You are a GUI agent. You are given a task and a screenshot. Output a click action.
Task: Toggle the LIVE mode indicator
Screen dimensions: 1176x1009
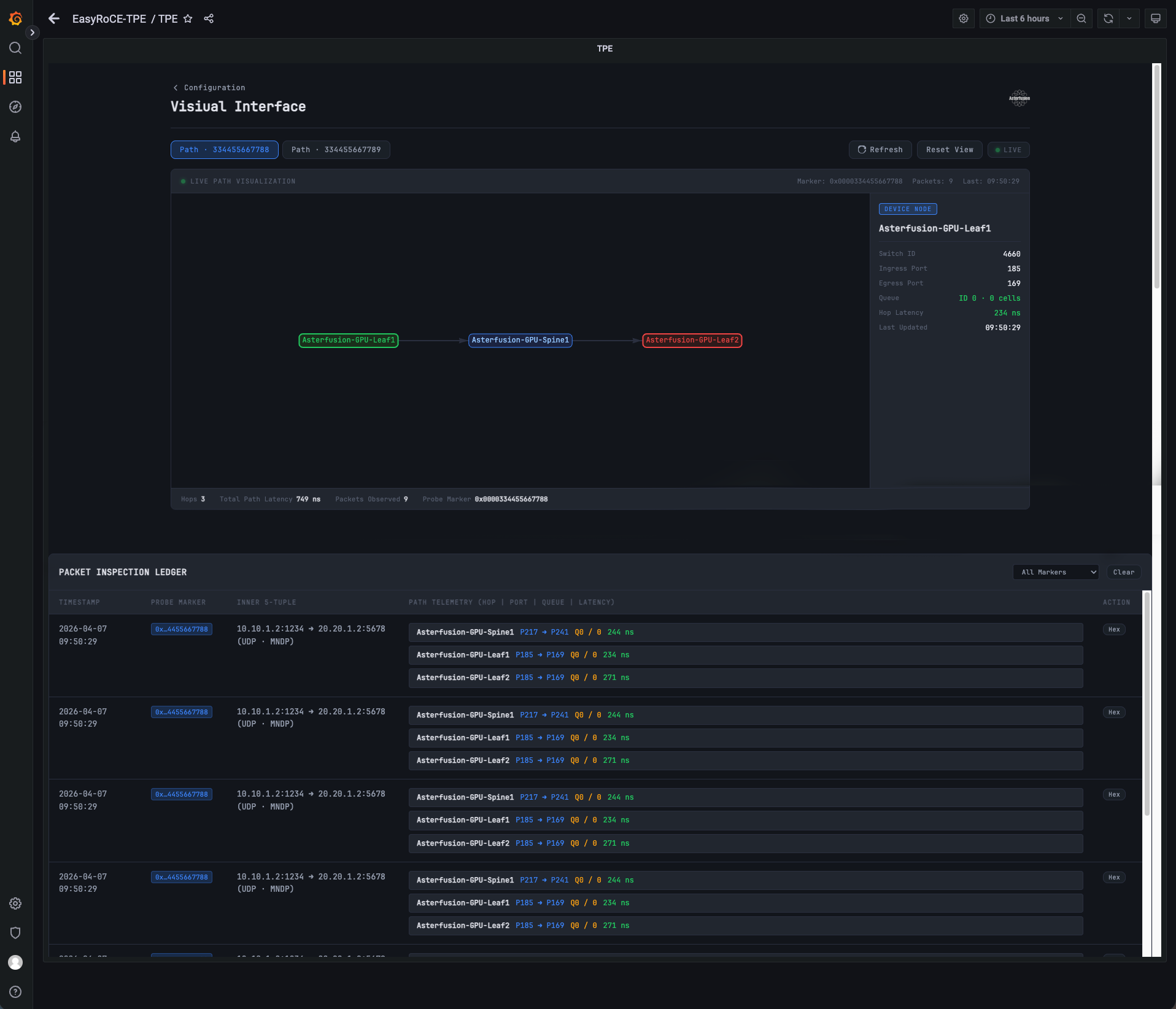tap(1008, 150)
